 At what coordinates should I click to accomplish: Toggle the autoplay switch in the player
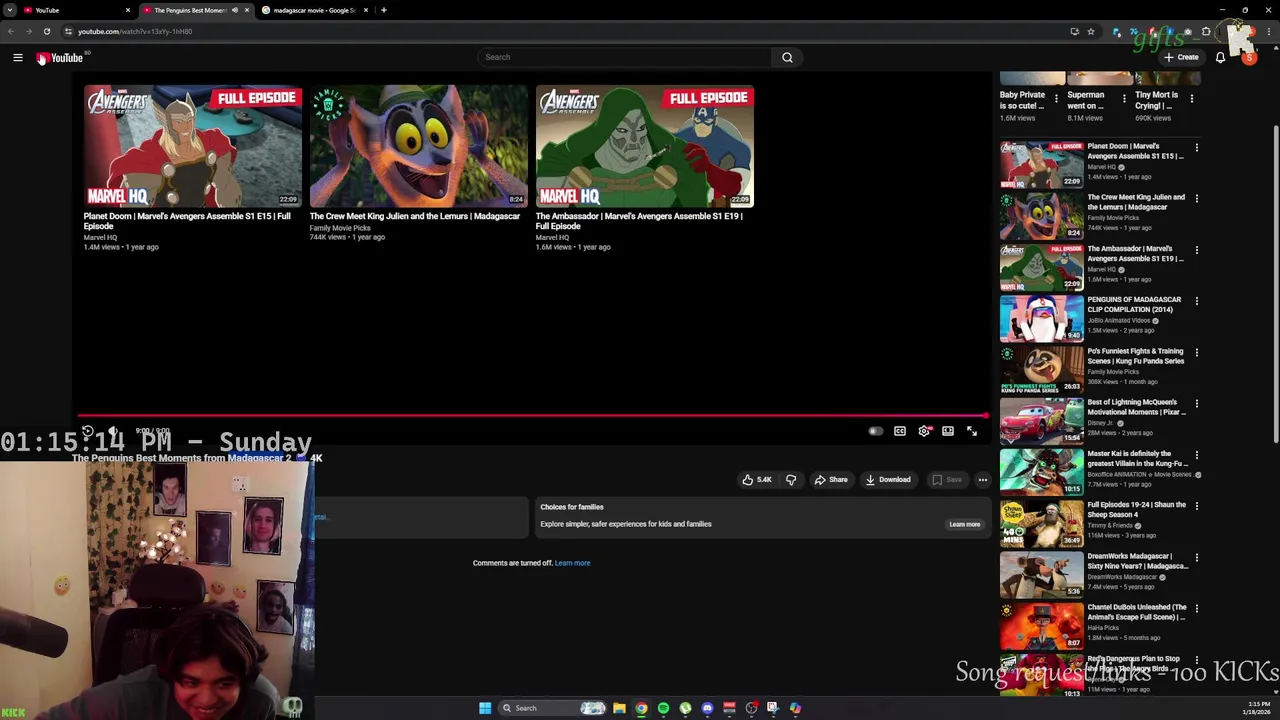point(875,431)
